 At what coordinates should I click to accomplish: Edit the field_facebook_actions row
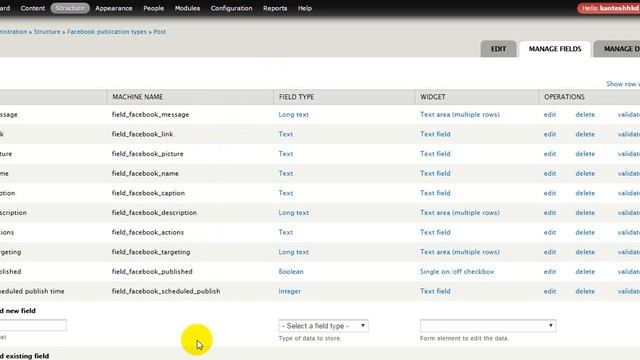click(x=550, y=232)
